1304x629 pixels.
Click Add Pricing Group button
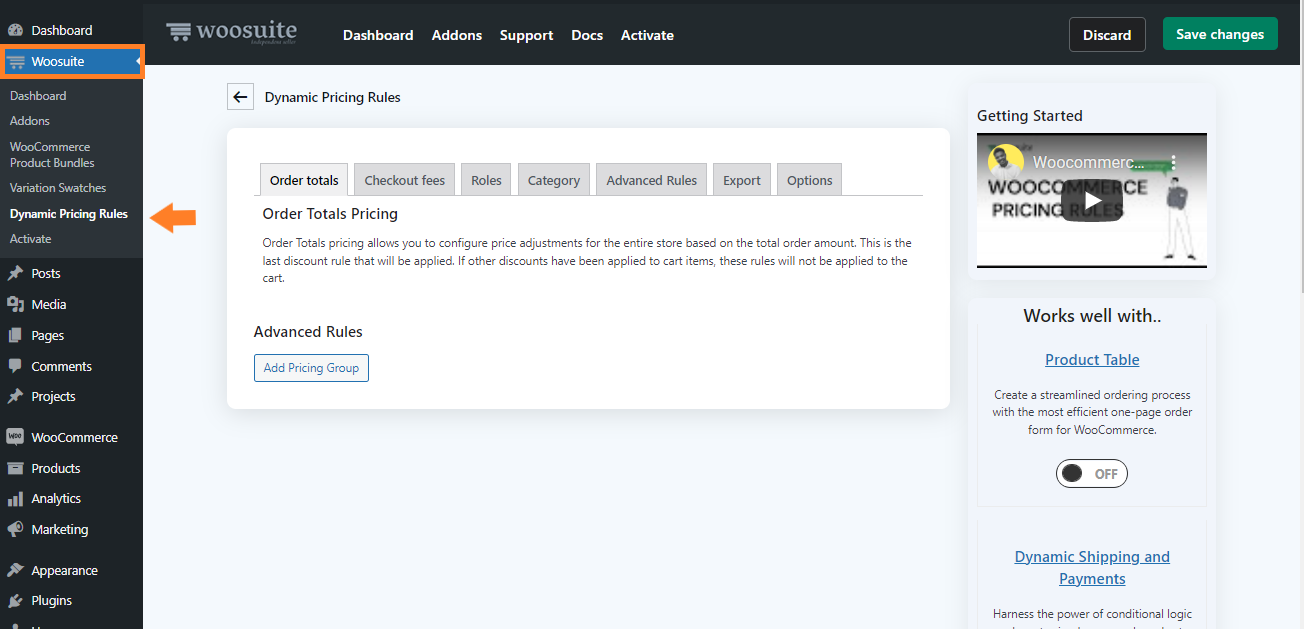(311, 368)
